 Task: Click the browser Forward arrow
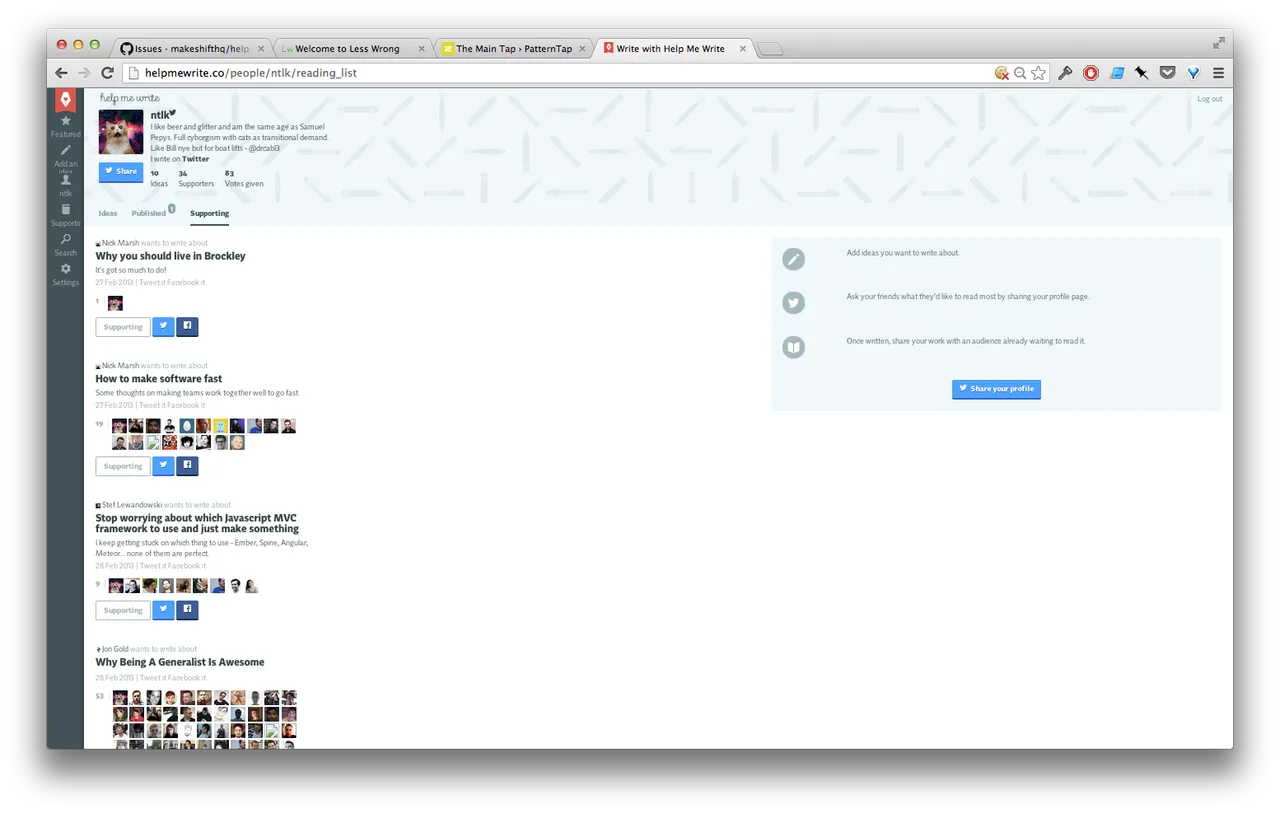tap(84, 73)
